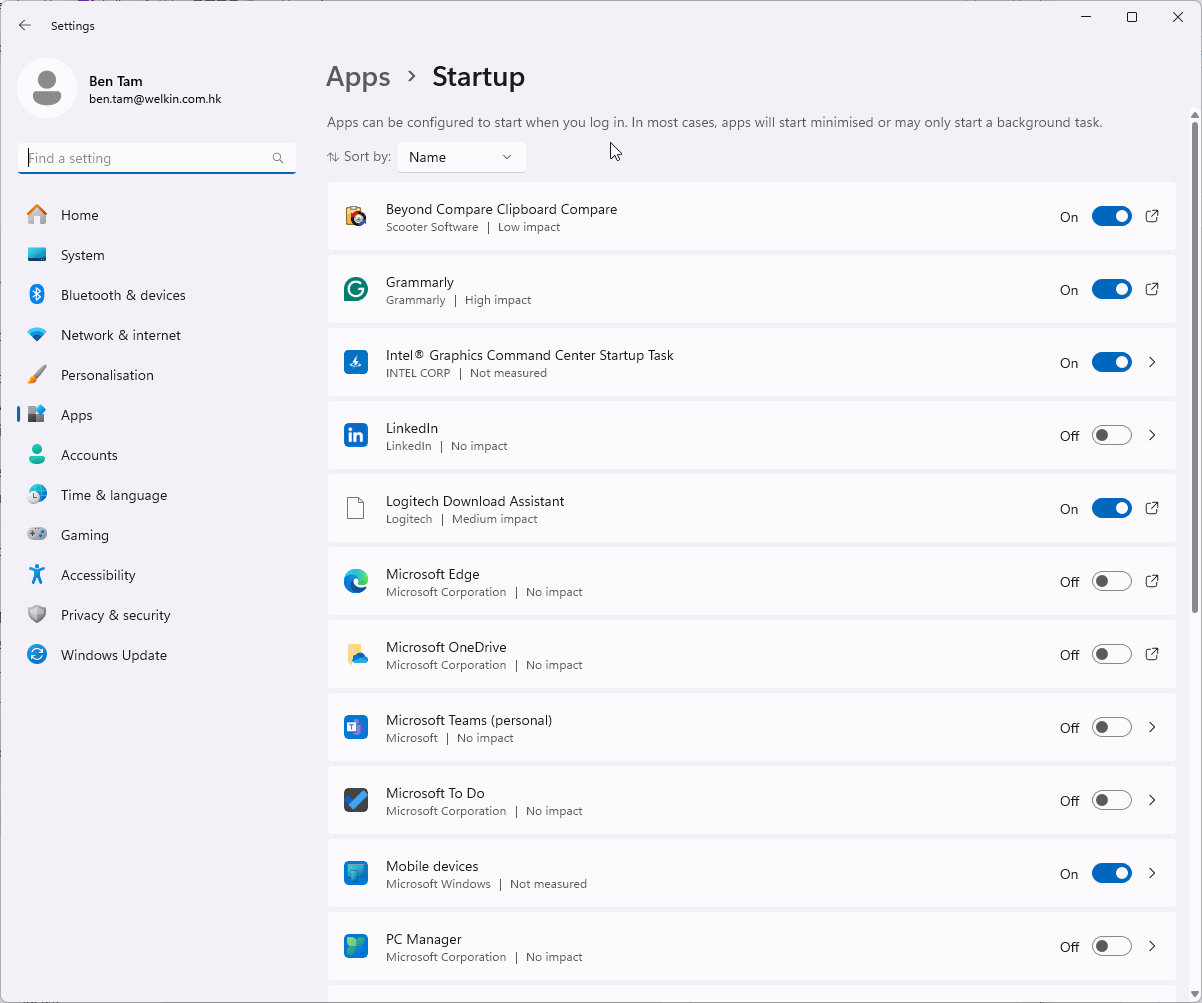Enable Microsoft Edge startup toggle
Image resolution: width=1202 pixels, height=1003 pixels.
pos(1111,581)
